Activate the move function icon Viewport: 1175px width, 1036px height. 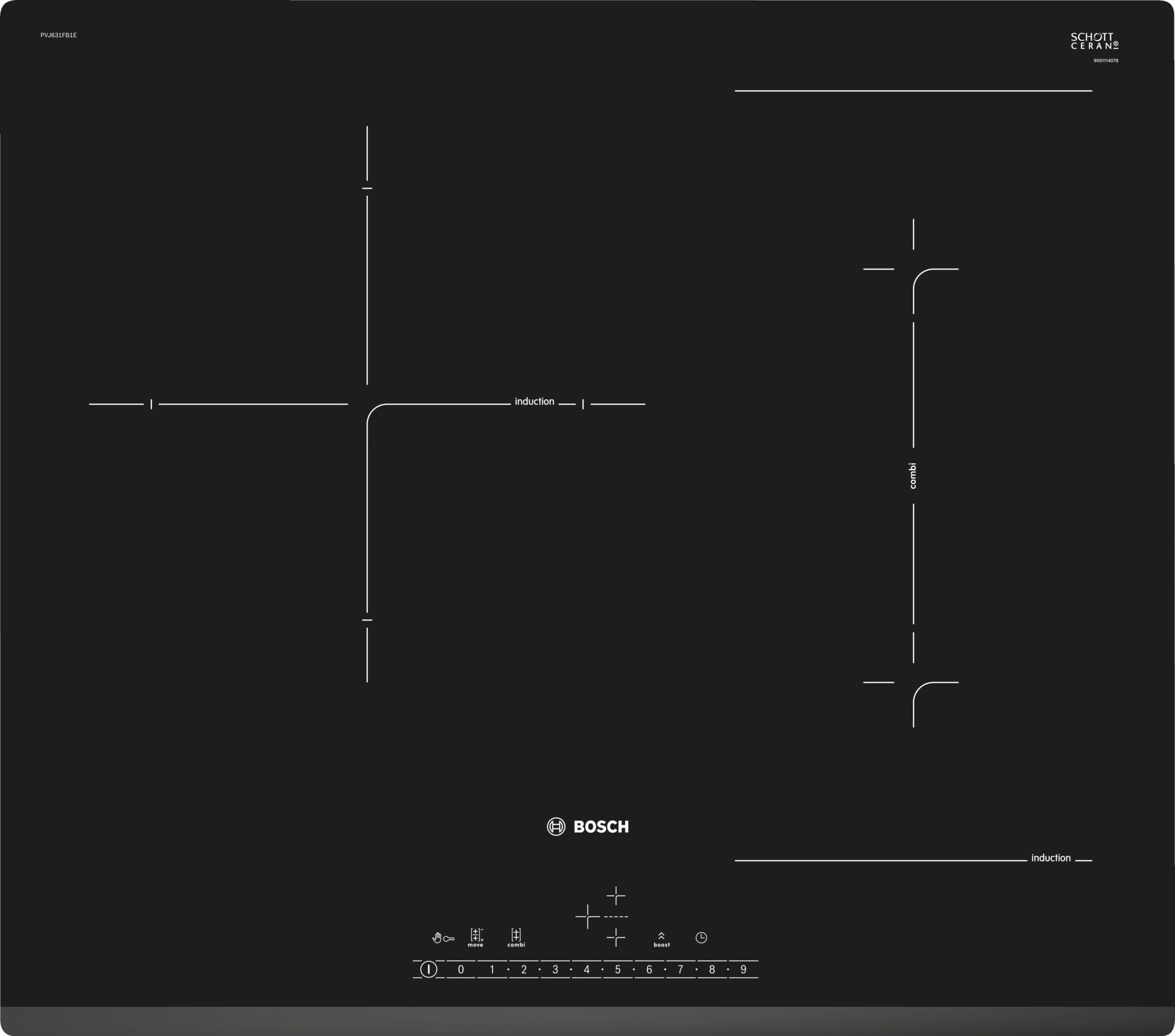click(476, 937)
